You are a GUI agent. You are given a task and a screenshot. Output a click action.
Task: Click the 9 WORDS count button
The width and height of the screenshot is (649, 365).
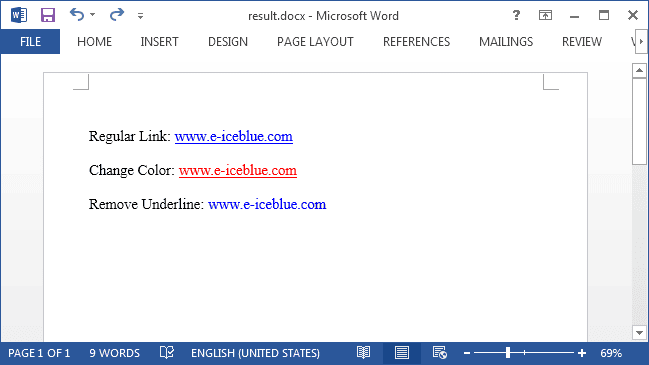[x=115, y=353]
